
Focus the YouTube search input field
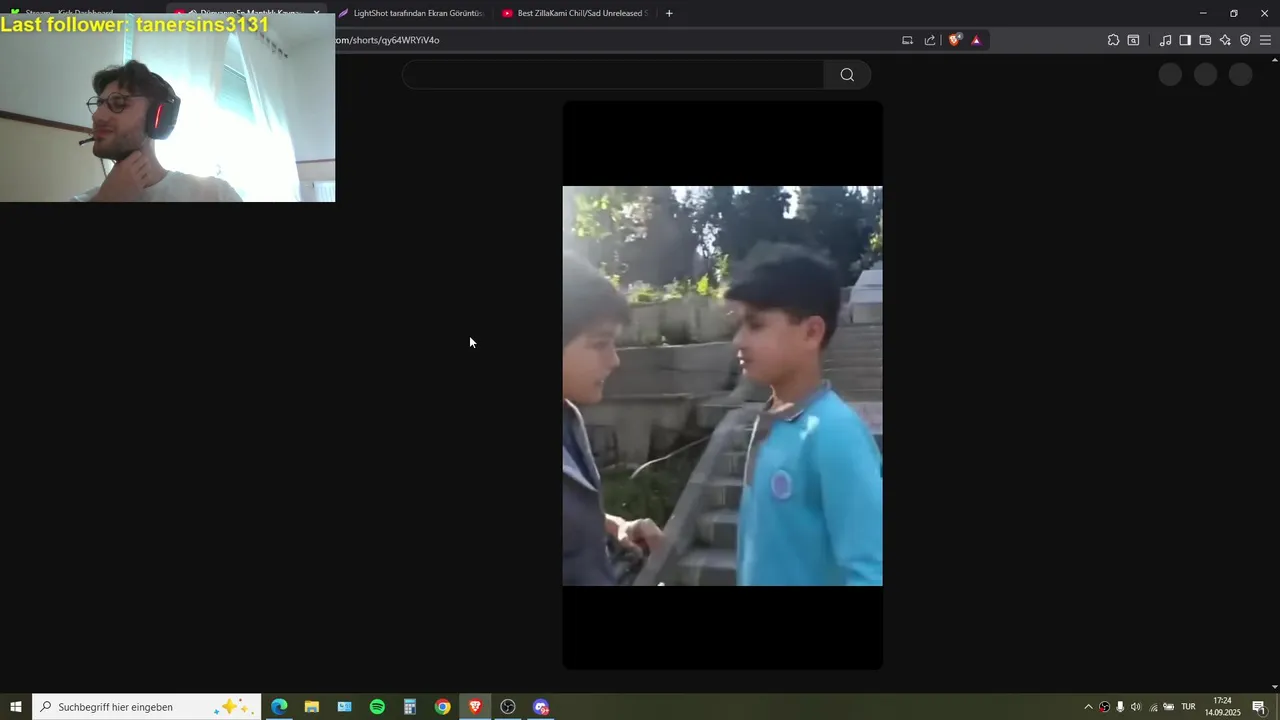point(613,75)
